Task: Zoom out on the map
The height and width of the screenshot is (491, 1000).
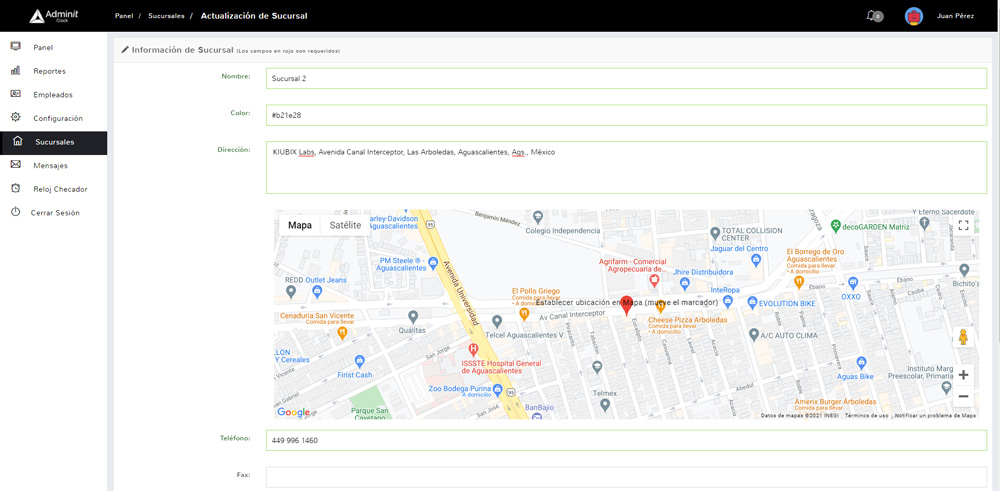Action: coord(963,397)
